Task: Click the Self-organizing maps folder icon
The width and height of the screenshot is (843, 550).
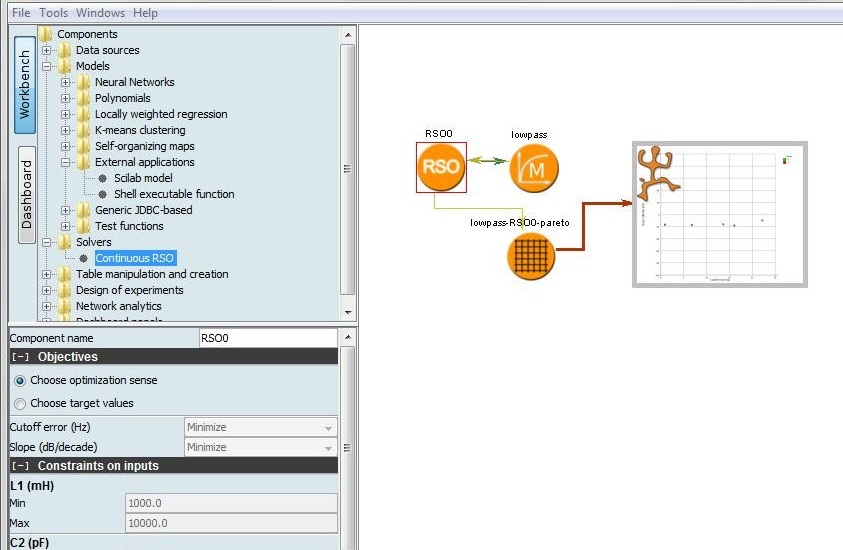Action: [x=84, y=146]
